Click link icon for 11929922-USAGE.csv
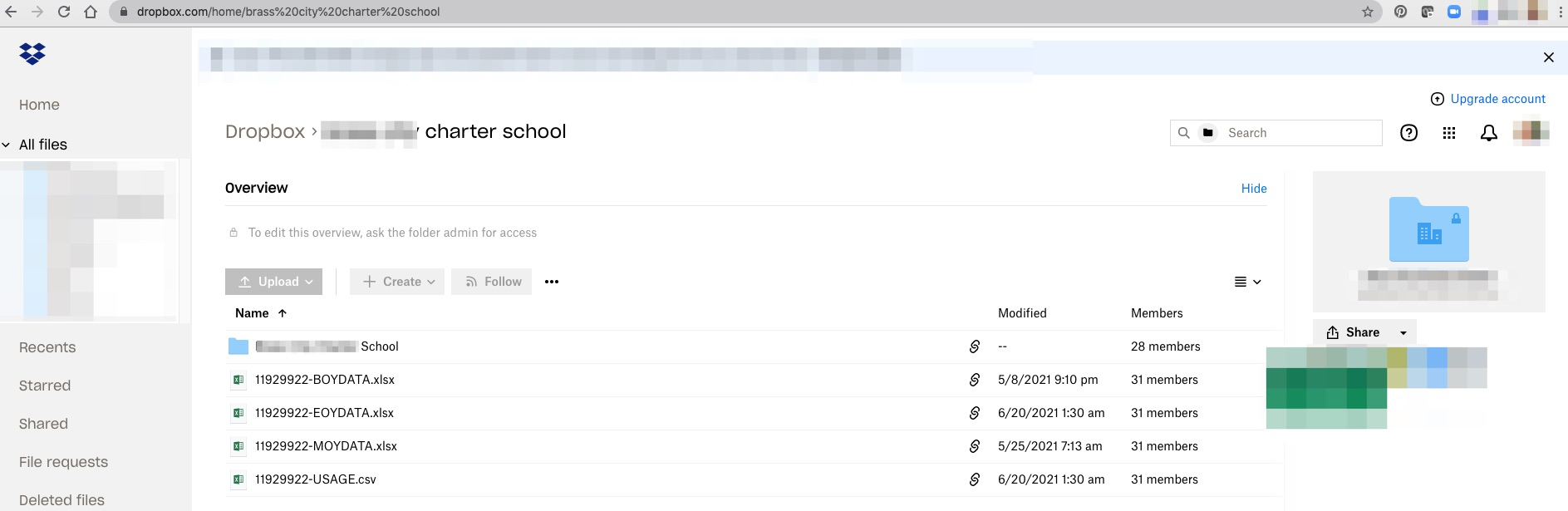This screenshot has height=511, width=1568. pyautogui.click(x=975, y=479)
